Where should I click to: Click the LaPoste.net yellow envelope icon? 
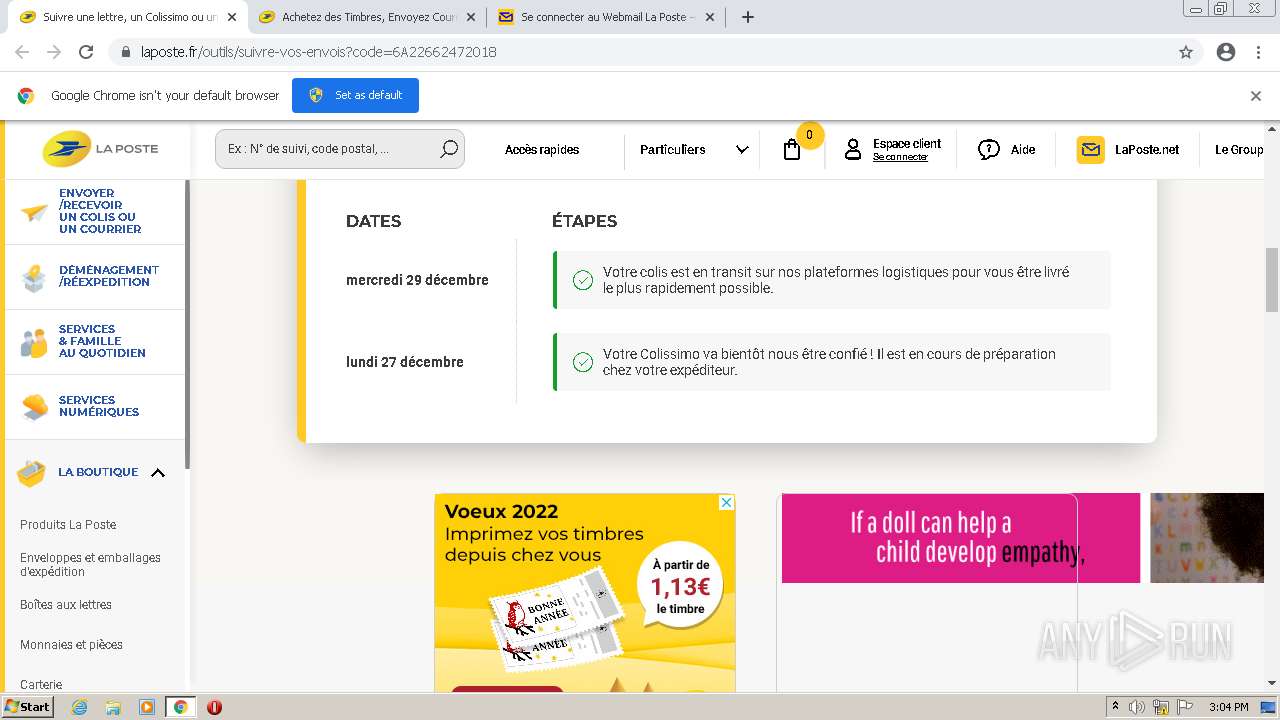(x=1091, y=150)
